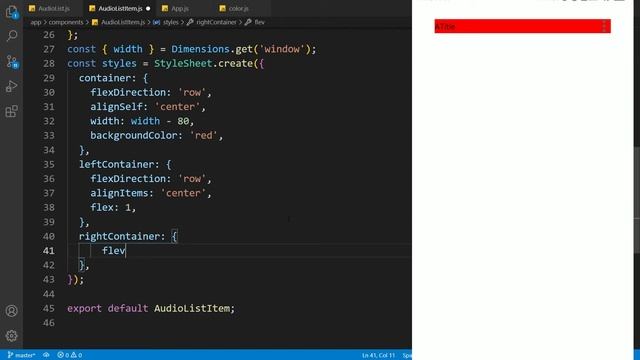Click the rightContainer breadcrumb segment
Screen dimensions: 640x360
[x=216, y=22]
